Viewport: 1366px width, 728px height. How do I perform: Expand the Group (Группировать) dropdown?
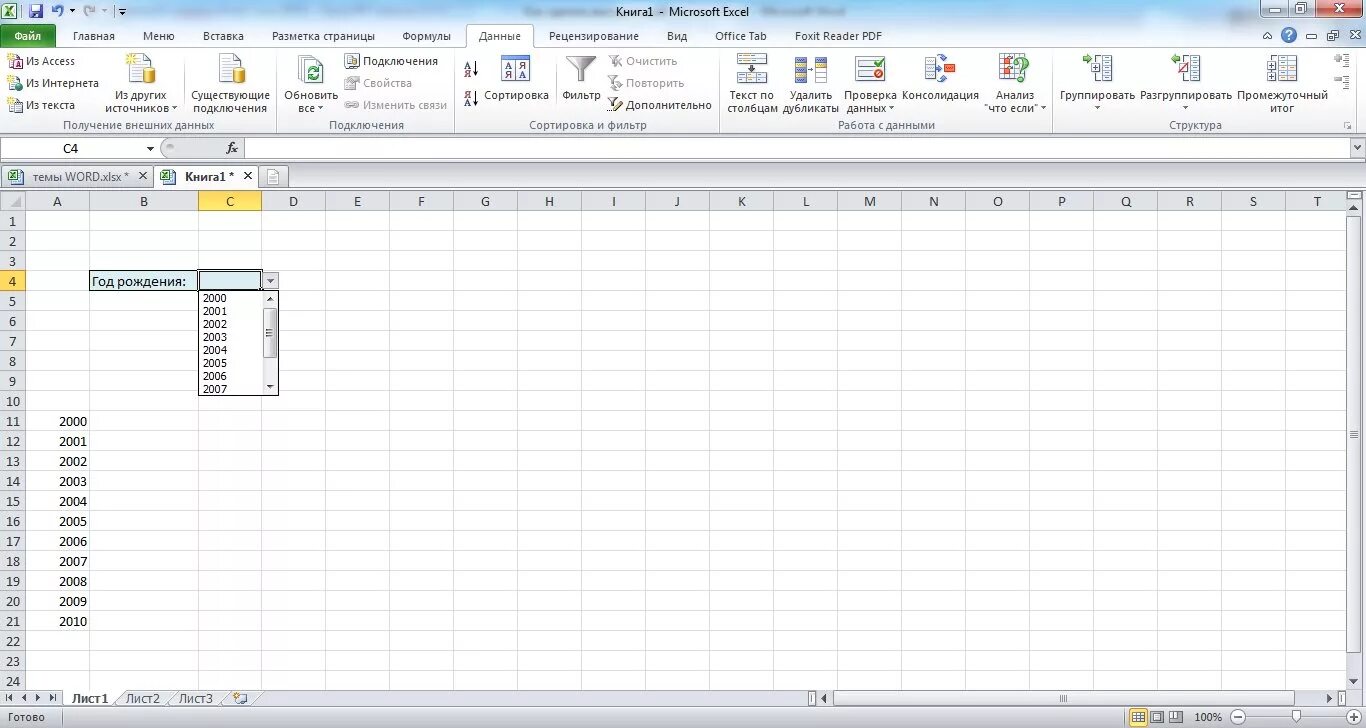1097,108
